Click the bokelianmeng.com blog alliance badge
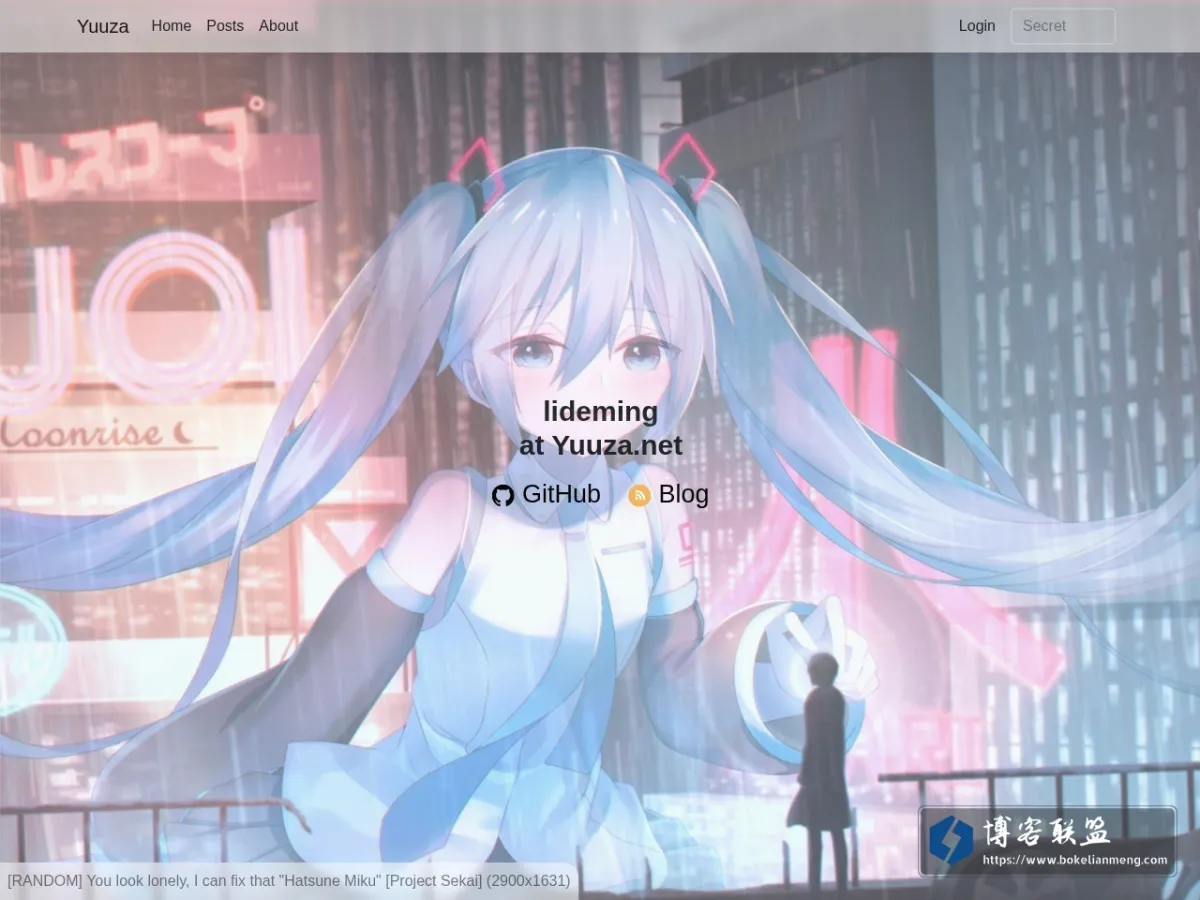This screenshot has height=900, width=1200. click(1047, 842)
